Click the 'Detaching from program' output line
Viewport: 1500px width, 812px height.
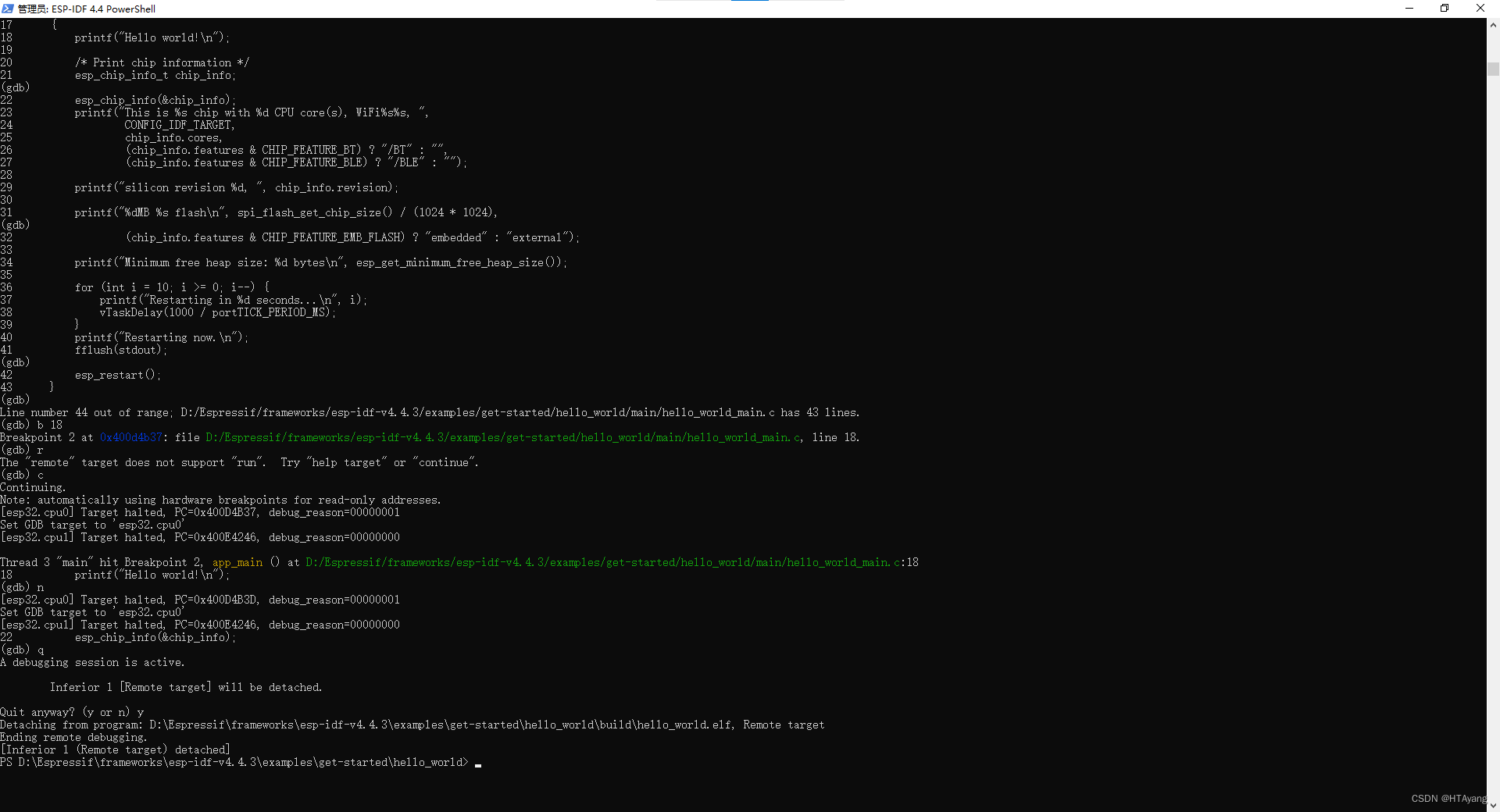pos(412,725)
